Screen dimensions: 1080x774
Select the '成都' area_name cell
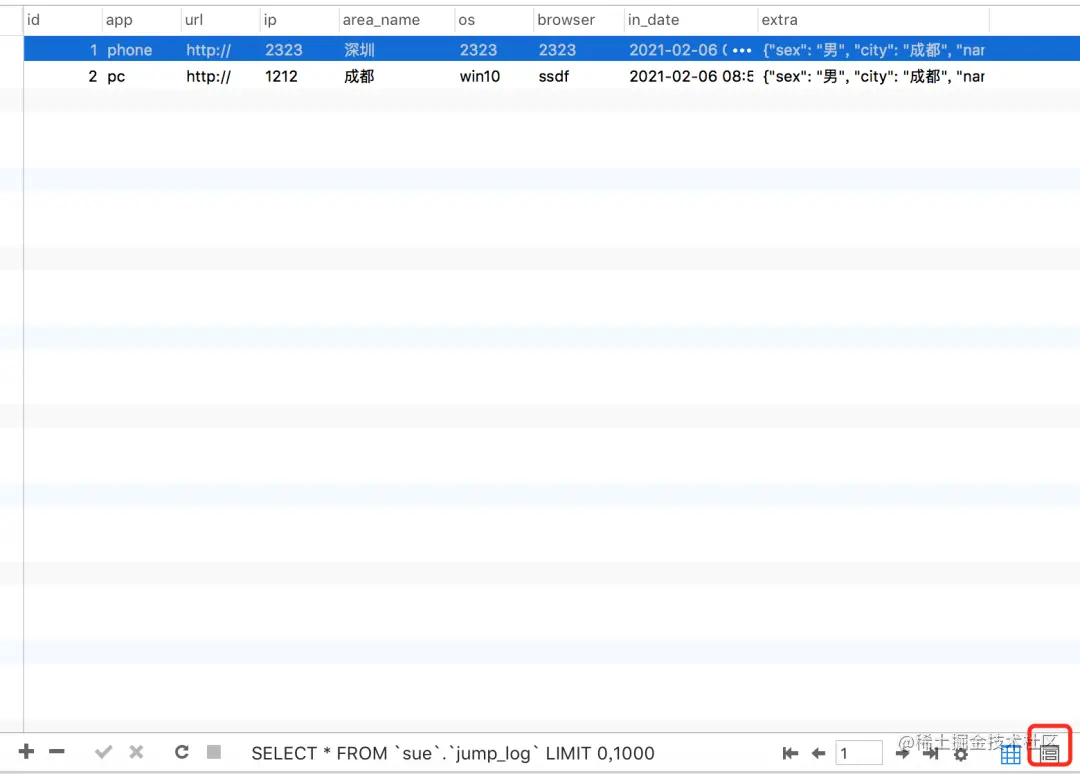pos(397,76)
